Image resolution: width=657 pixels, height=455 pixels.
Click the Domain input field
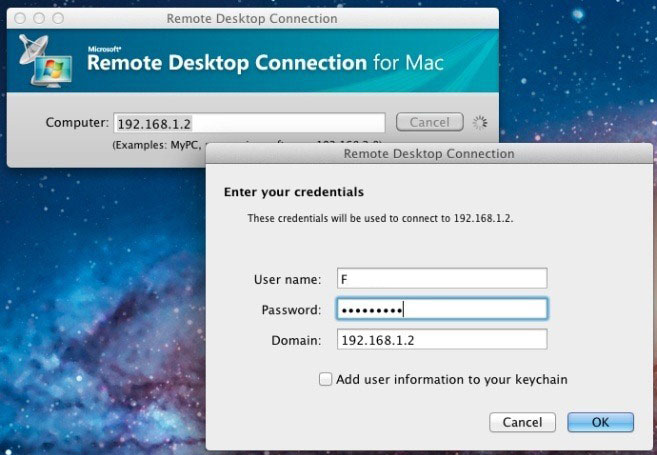pyautogui.click(x=442, y=339)
